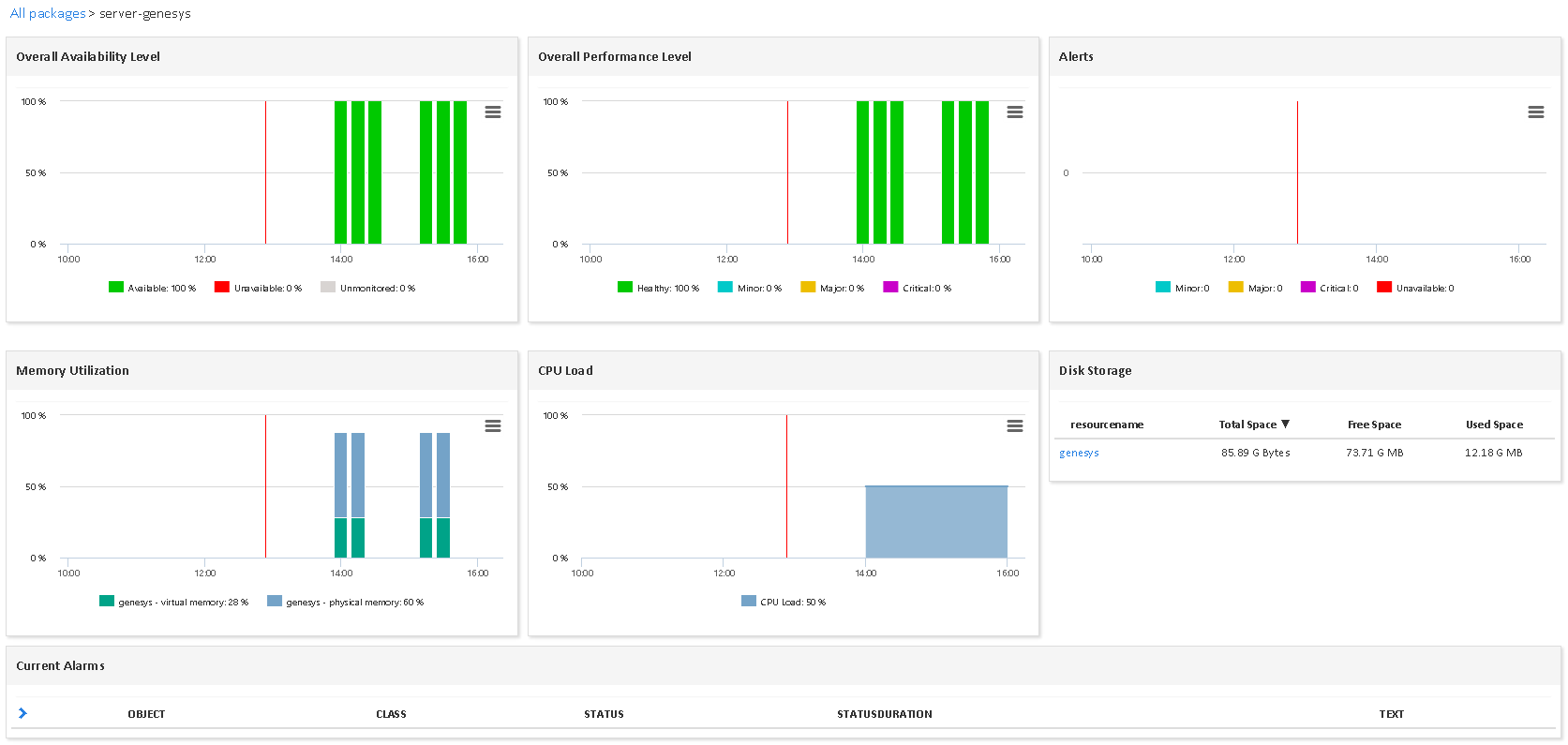Open the Alerts chart hamburger menu
The height and width of the screenshot is (745, 1568).
pos(1535,112)
